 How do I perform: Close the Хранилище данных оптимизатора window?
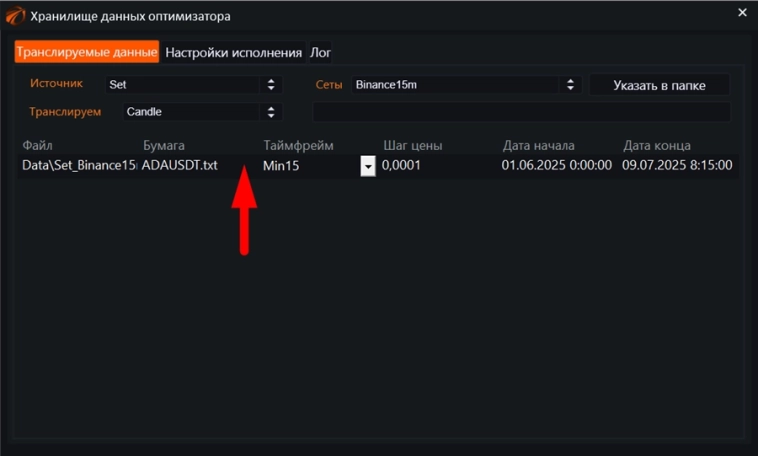741,13
